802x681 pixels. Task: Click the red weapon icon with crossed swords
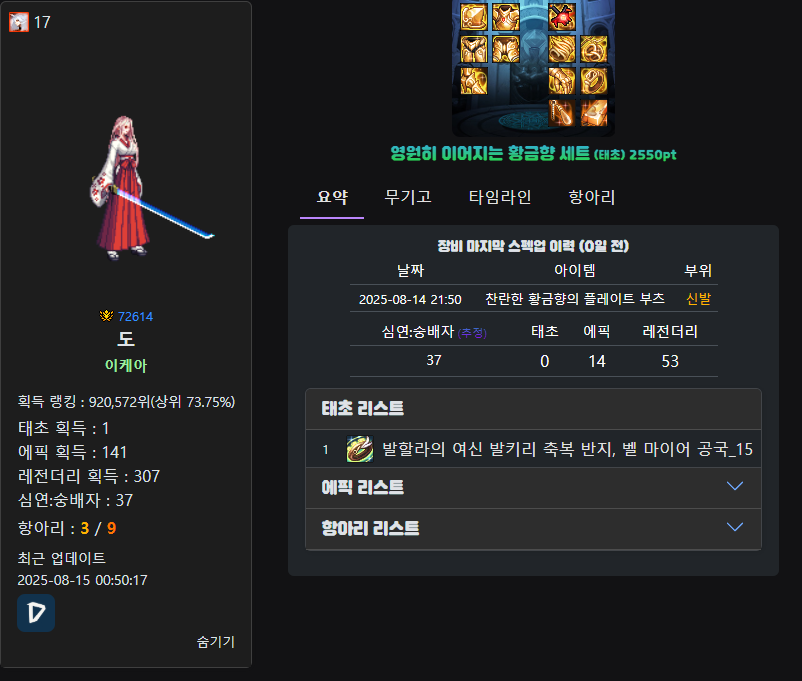pyautogui.click(x=562, y=17)
